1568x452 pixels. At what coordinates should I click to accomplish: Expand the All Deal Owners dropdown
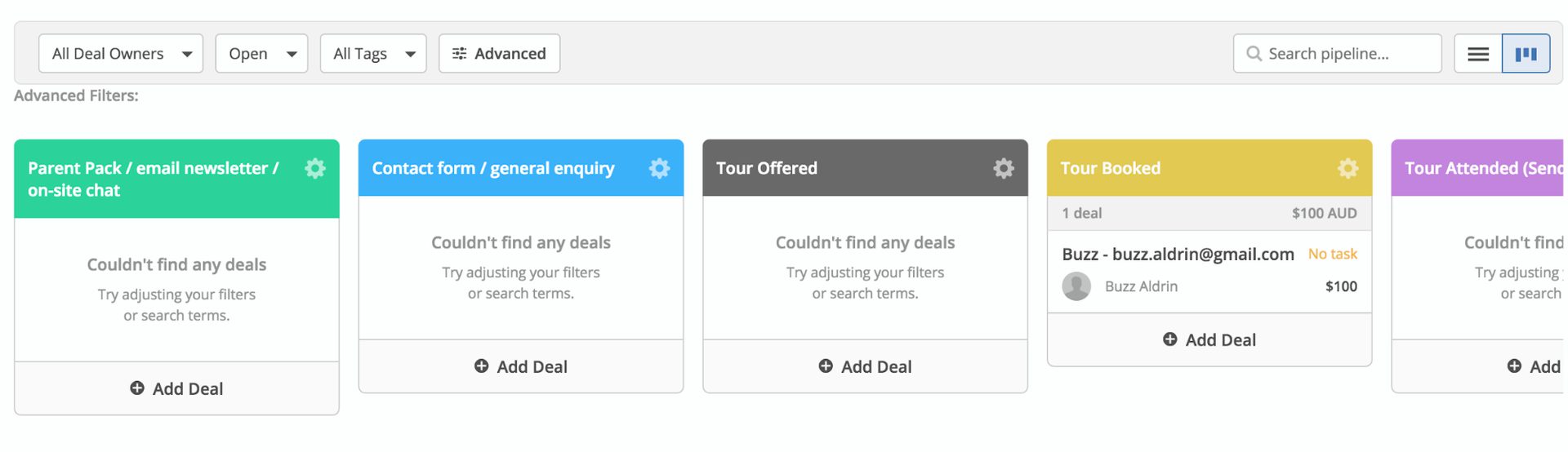121,54
